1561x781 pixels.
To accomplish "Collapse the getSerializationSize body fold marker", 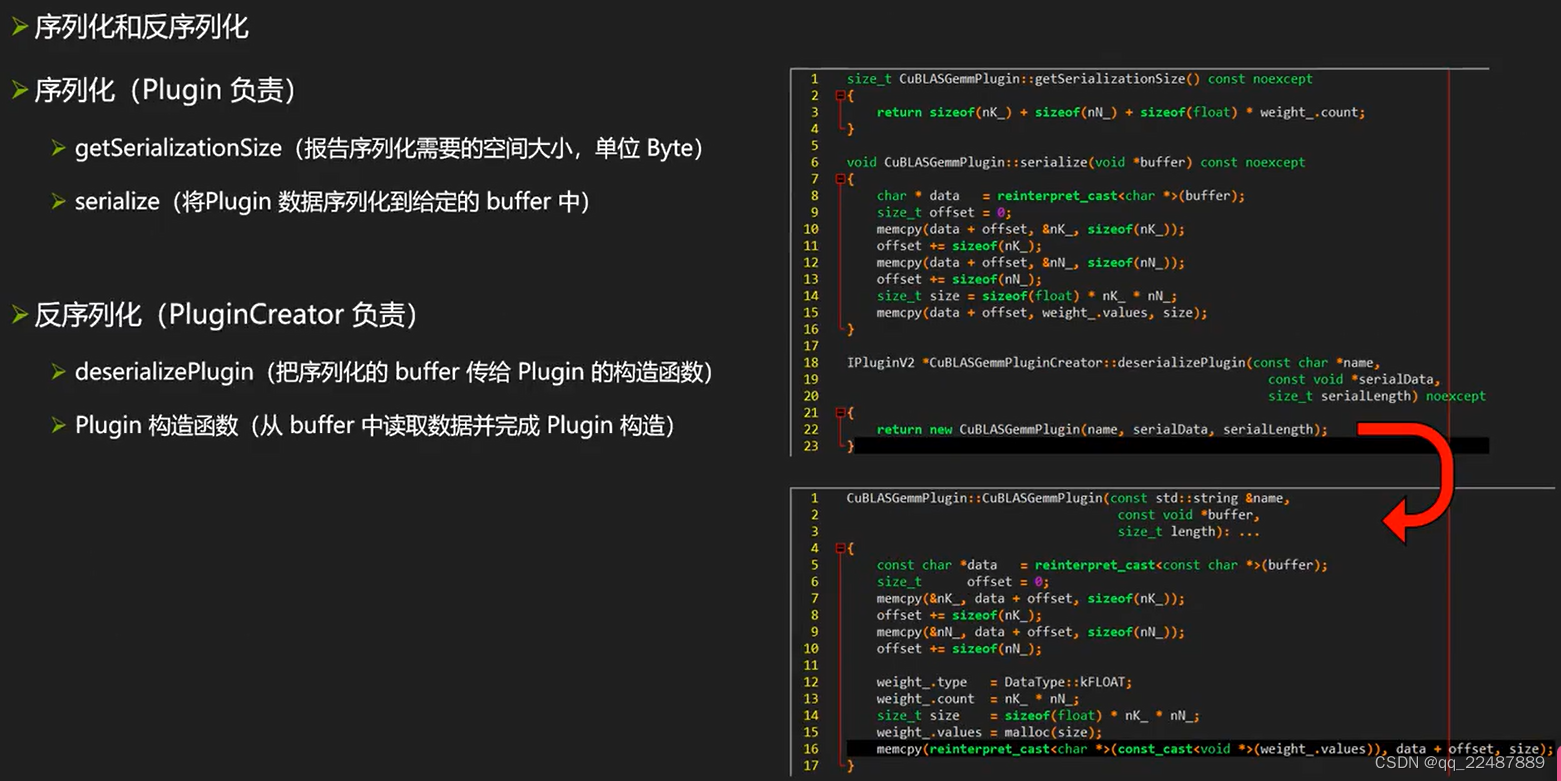I will (x=841, y=96).
